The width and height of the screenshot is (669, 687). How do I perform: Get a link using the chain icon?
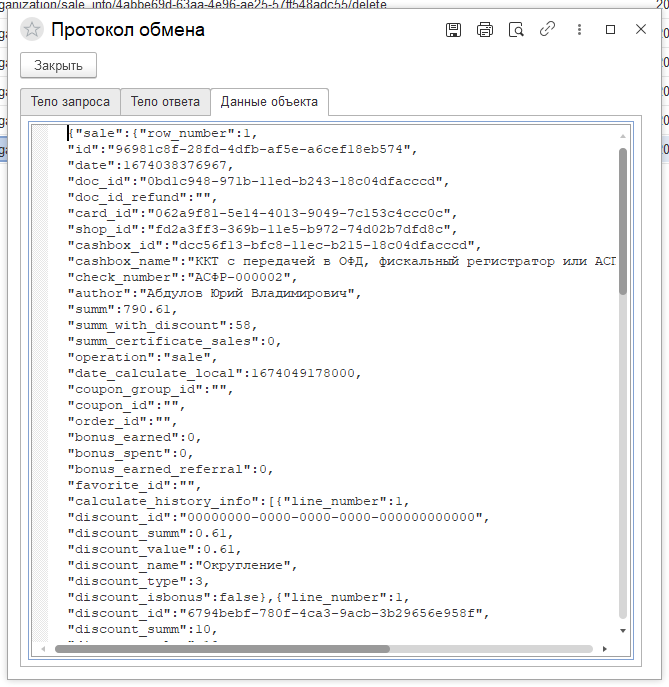pos(547,29)
